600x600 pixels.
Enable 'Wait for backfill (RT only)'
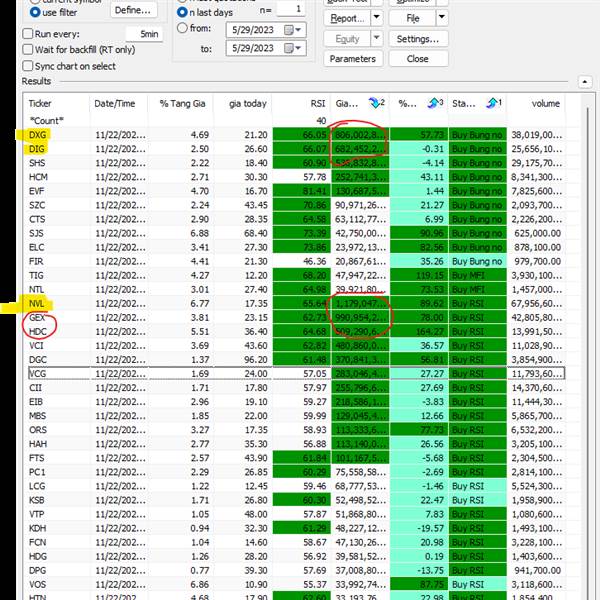pyautogui.click(x=28, y=49)
